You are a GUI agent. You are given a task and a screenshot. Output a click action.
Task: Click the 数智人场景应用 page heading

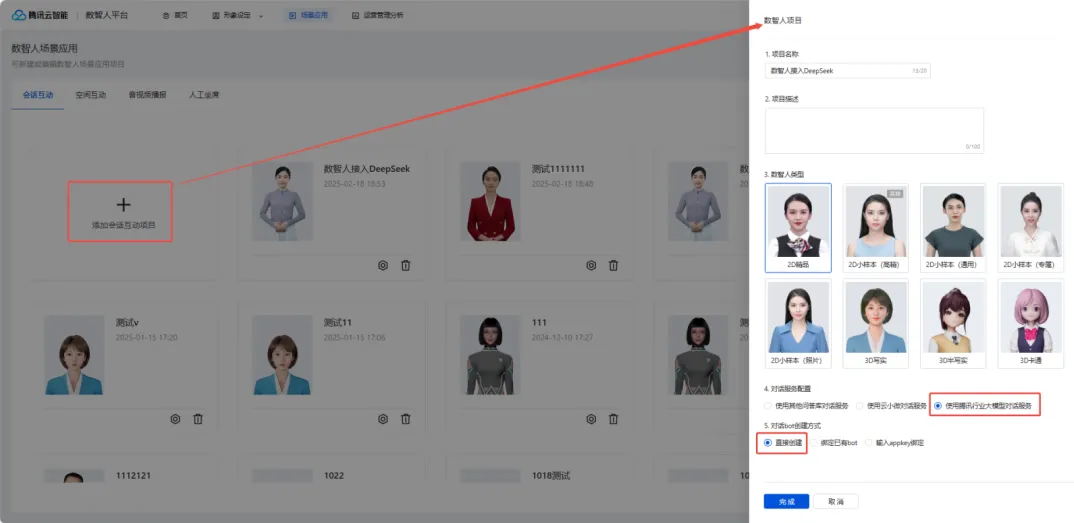(45, 49)
